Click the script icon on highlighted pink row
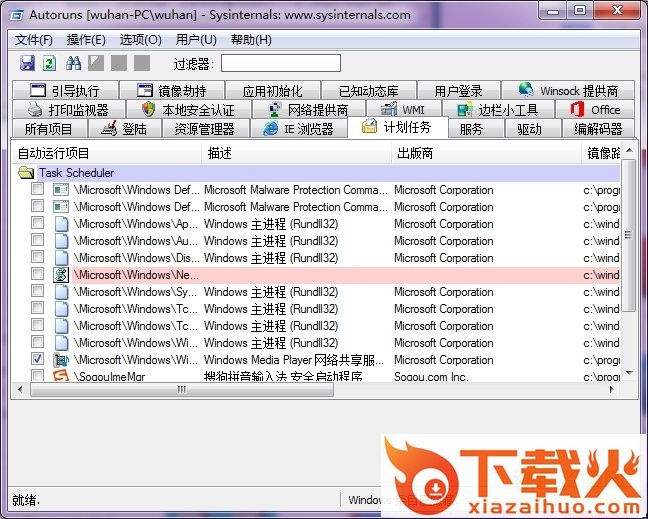Viewport: 648px width, 519px height. [x=60, y=275]
